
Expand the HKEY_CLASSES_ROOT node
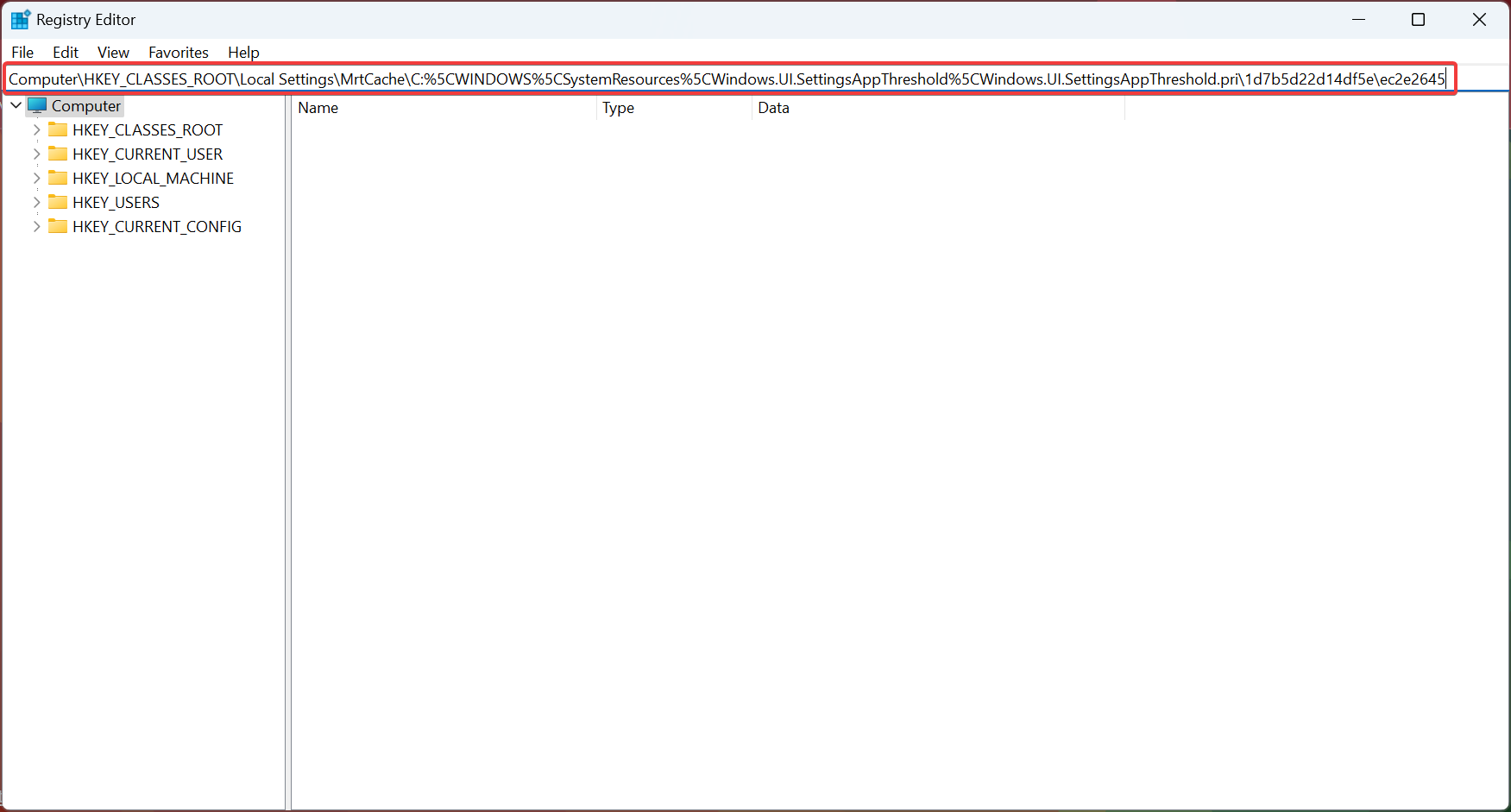click(x=36, y=130)
